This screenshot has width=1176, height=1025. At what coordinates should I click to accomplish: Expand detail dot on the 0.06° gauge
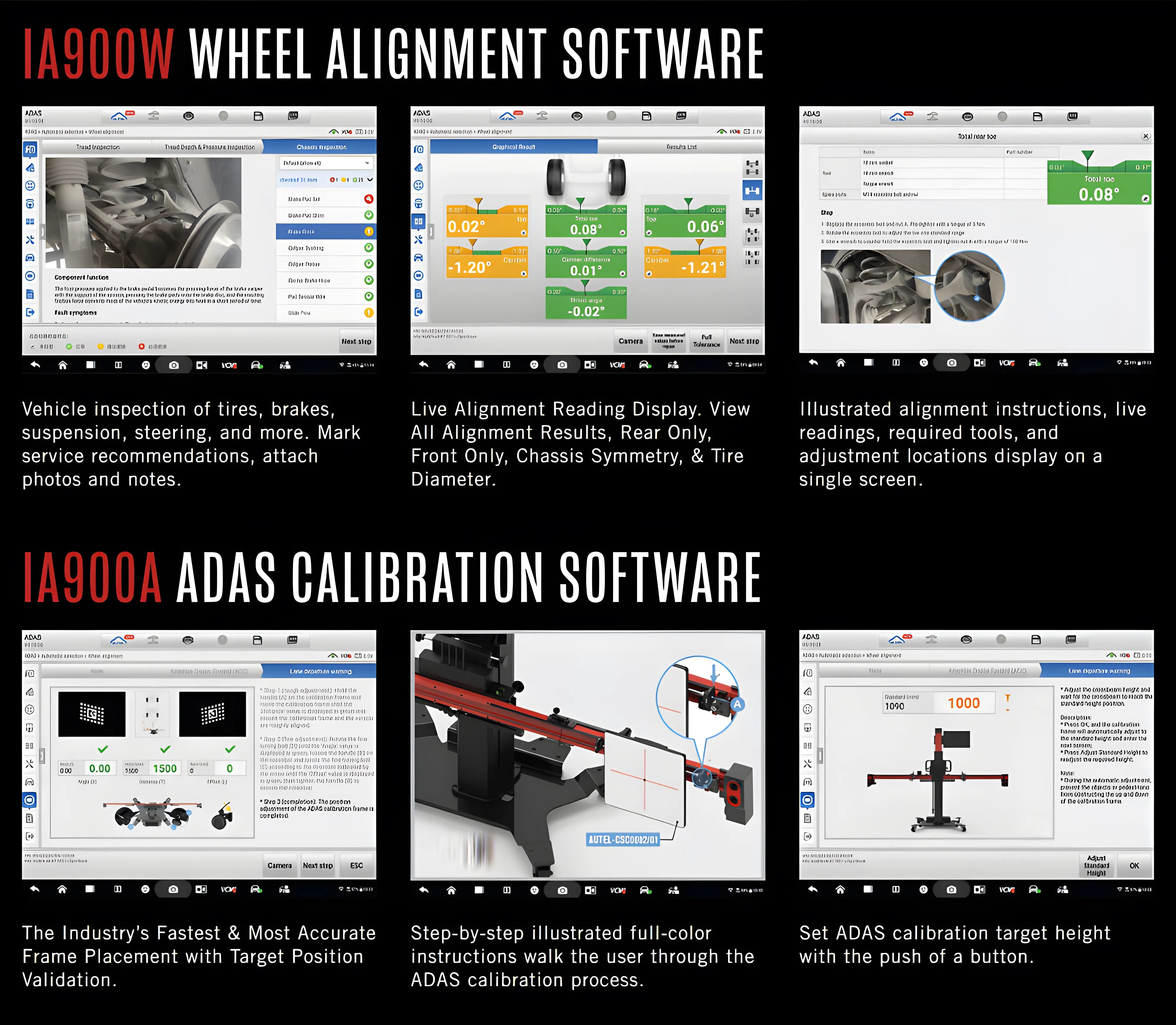click(649, 233)
